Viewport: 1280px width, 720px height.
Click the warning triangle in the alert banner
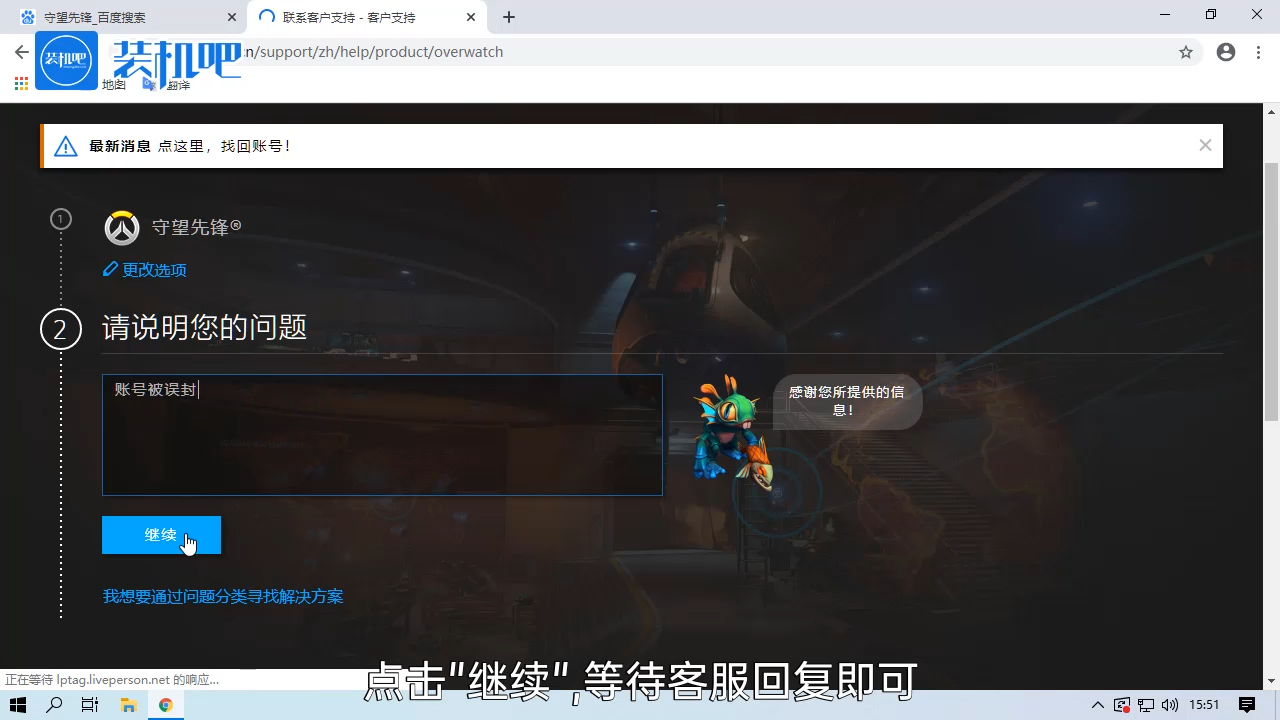[66, 145]
